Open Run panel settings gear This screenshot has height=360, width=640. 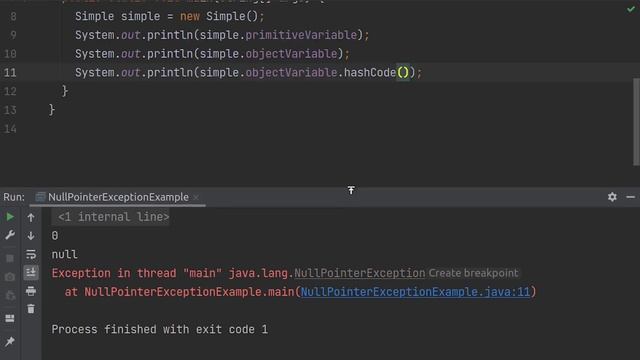point(612,197)
